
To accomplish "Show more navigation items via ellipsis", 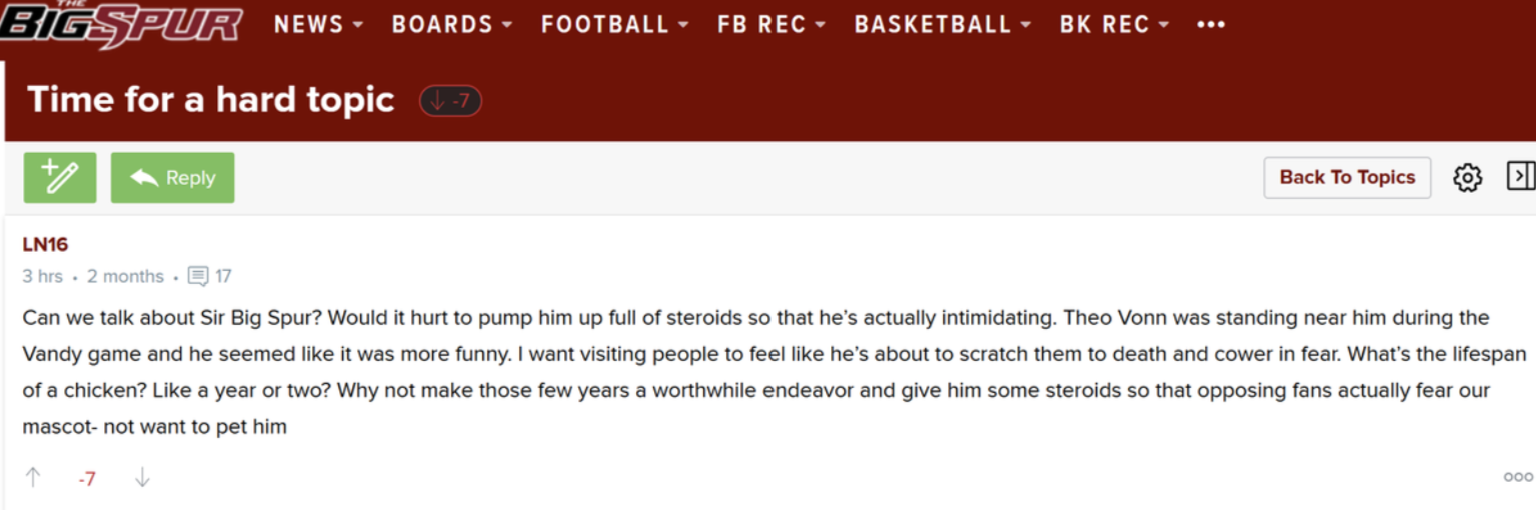I will pos(1211,25).
